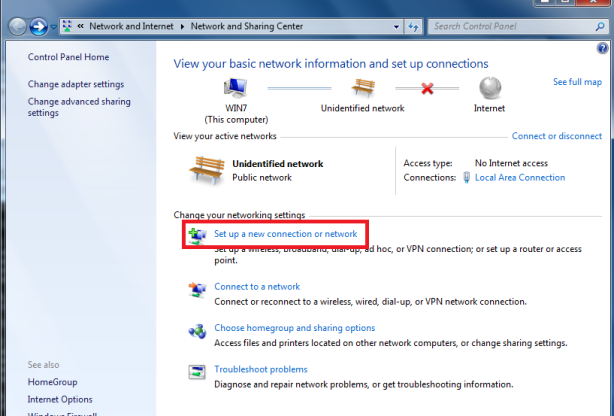Viewport: 614px width, 416px height.
Task: Click the Connect to a network icon
Action: click(x=197, y=290)
